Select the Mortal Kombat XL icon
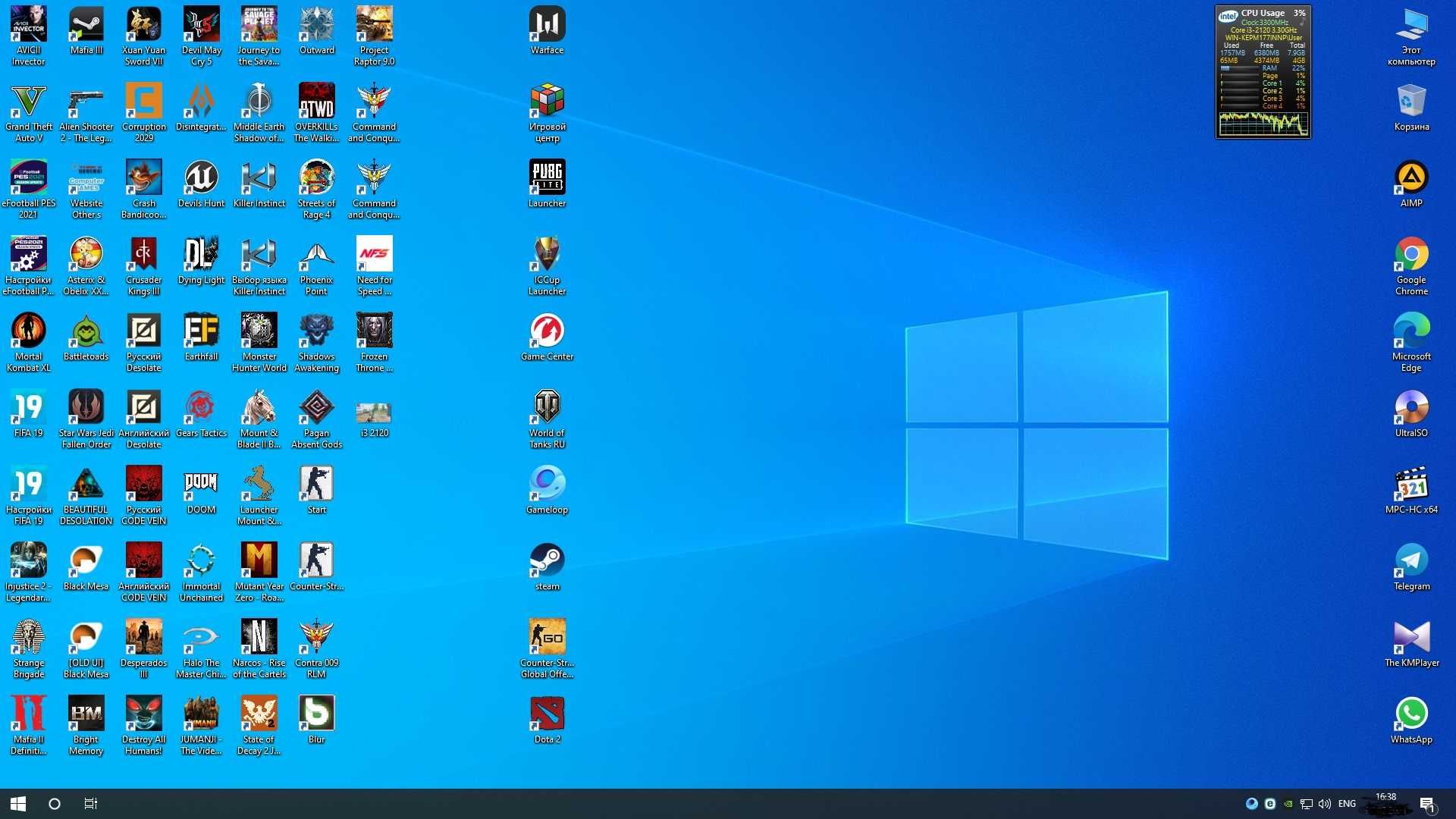This screenshot has width=1456, height=819. click(x=29, y=342)
